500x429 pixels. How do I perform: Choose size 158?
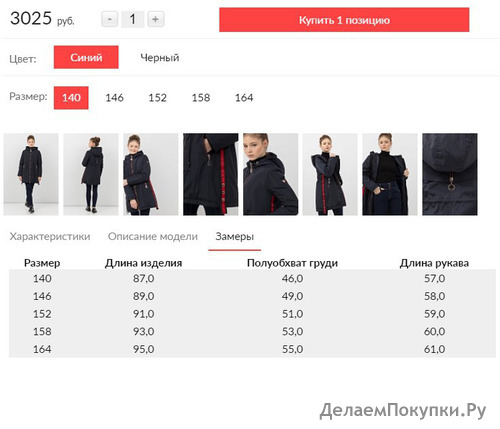coord(201,98)
